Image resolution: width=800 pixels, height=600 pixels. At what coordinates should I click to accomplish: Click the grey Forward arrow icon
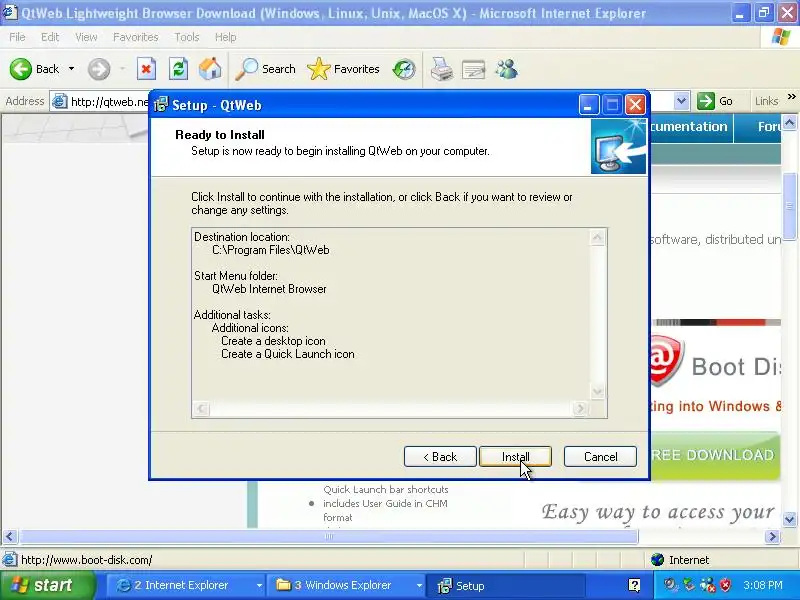point(98,69)
